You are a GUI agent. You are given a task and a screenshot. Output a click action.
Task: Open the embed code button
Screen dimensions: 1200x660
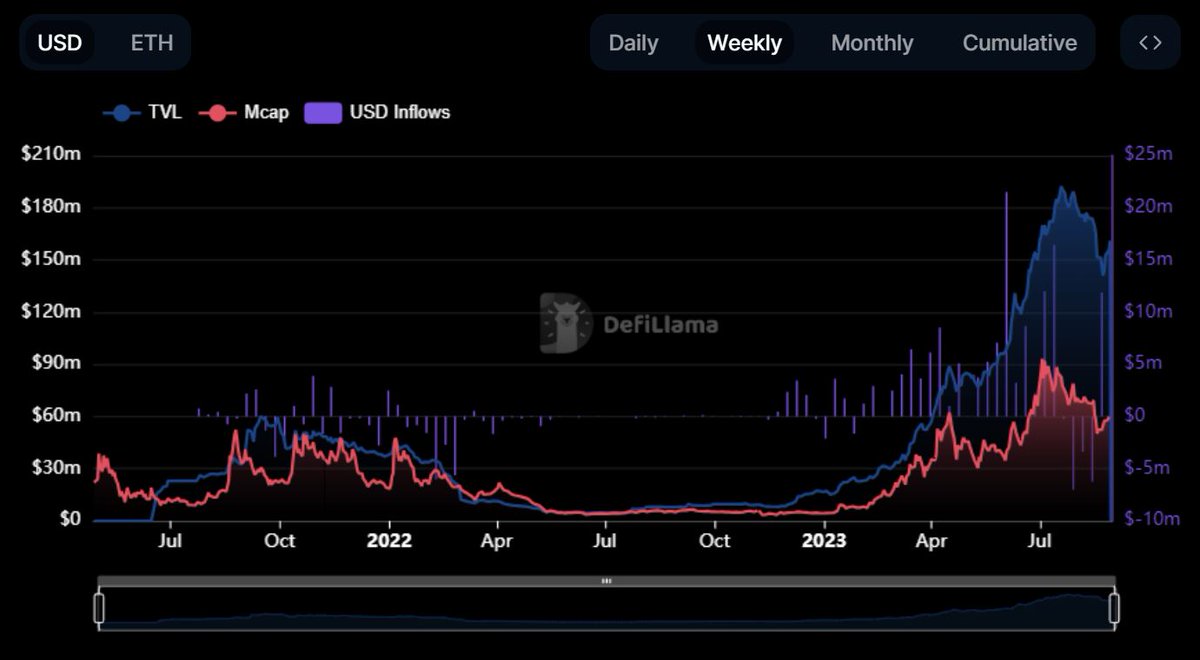1151,42
